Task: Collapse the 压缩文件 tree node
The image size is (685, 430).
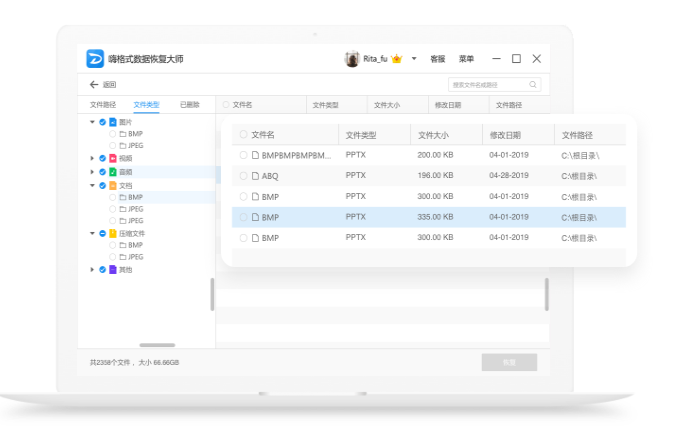Action: [x=92, y=233]
